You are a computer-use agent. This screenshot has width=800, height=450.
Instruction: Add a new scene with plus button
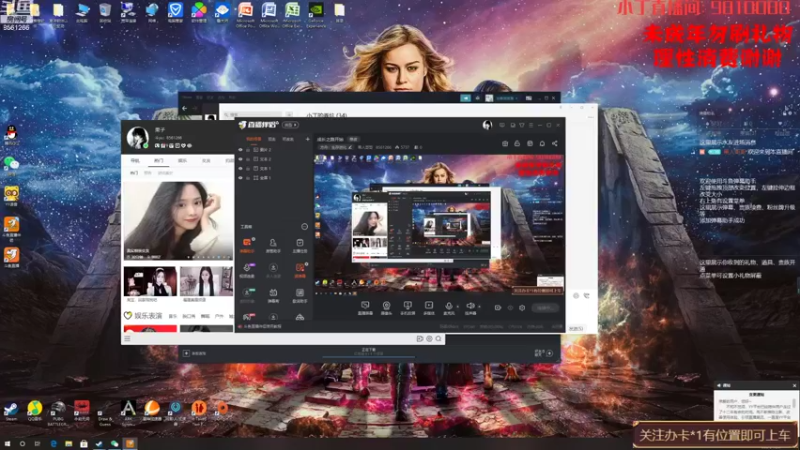307,139
